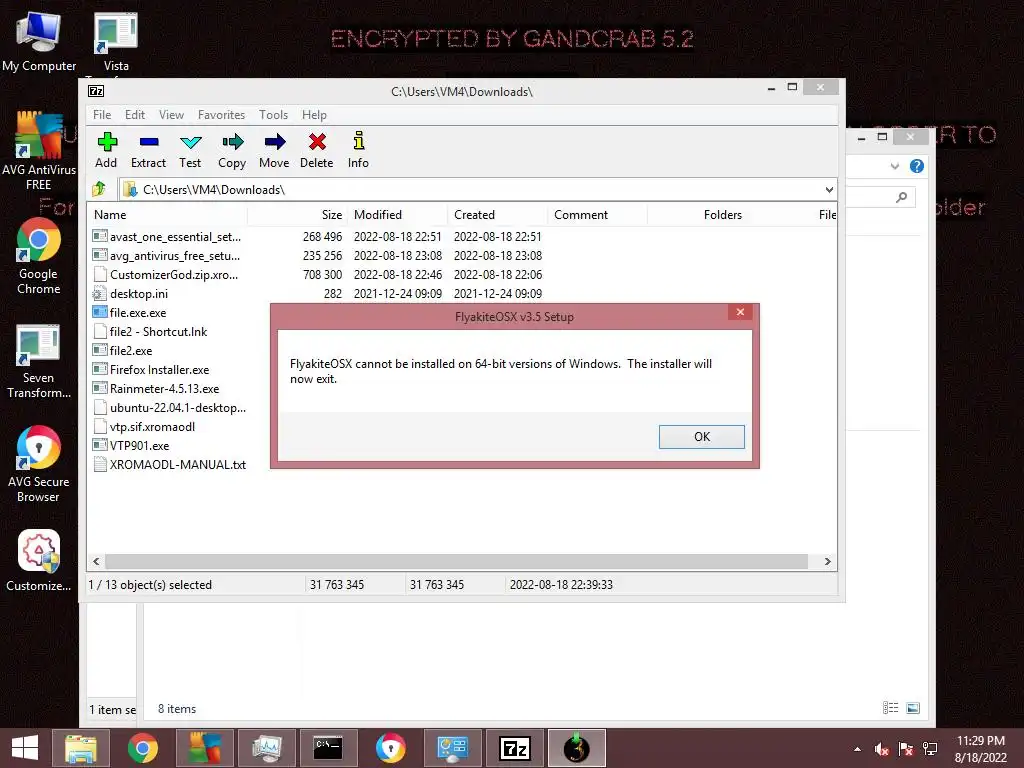Click the scrollbar left arrow

coord(96,562)
